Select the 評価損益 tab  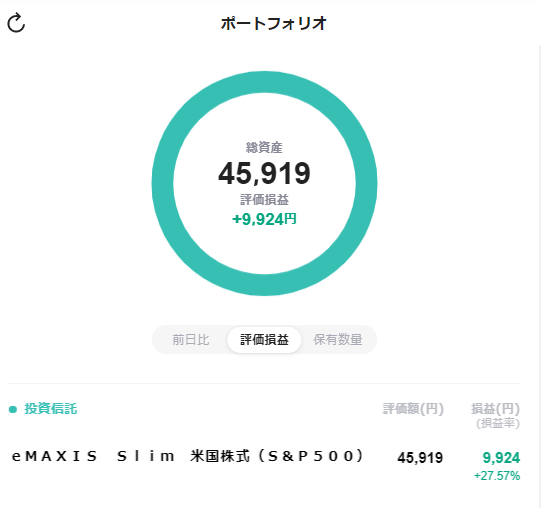point(264,340)
